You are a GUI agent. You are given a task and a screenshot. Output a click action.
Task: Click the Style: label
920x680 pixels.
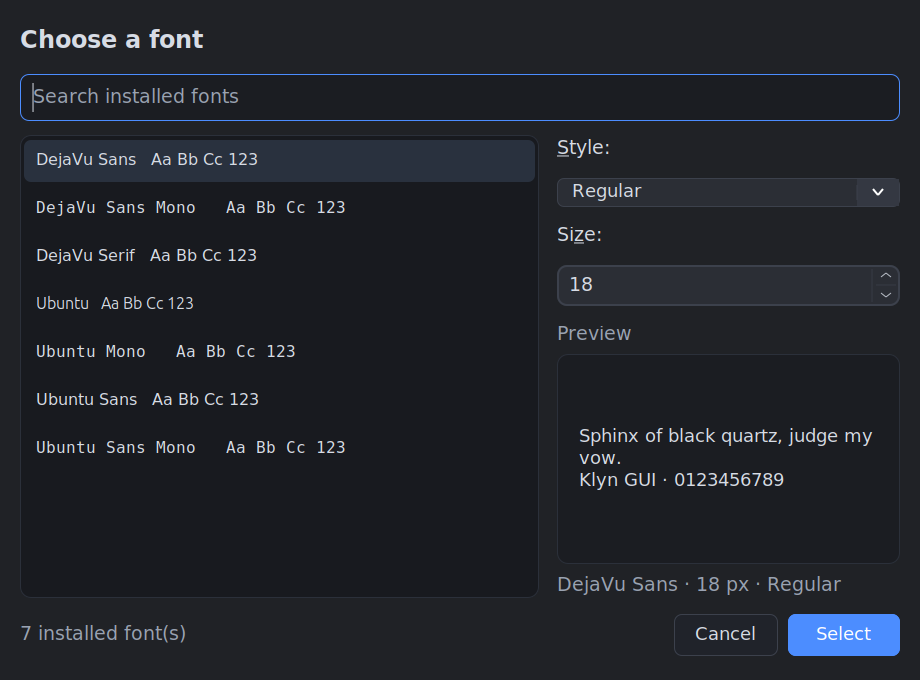coord(583,148)
